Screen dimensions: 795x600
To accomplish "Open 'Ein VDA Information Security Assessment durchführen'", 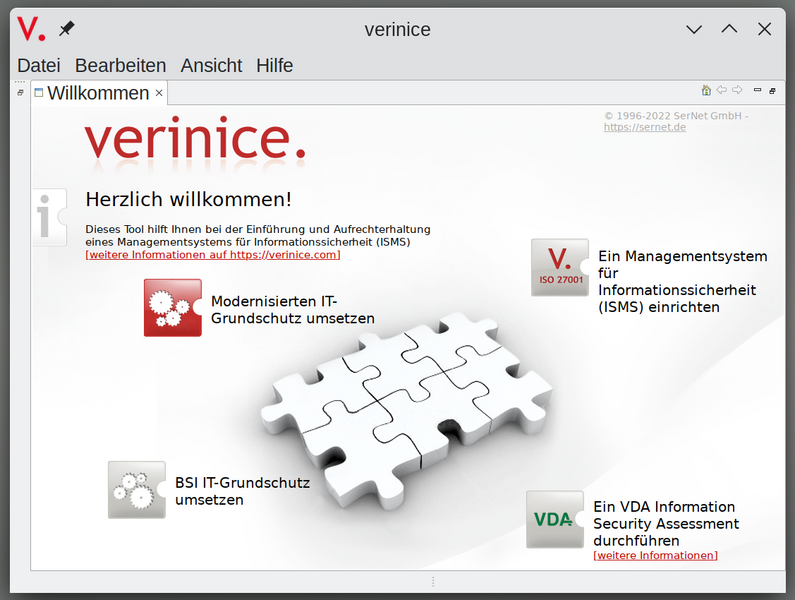I will point(666,523).
